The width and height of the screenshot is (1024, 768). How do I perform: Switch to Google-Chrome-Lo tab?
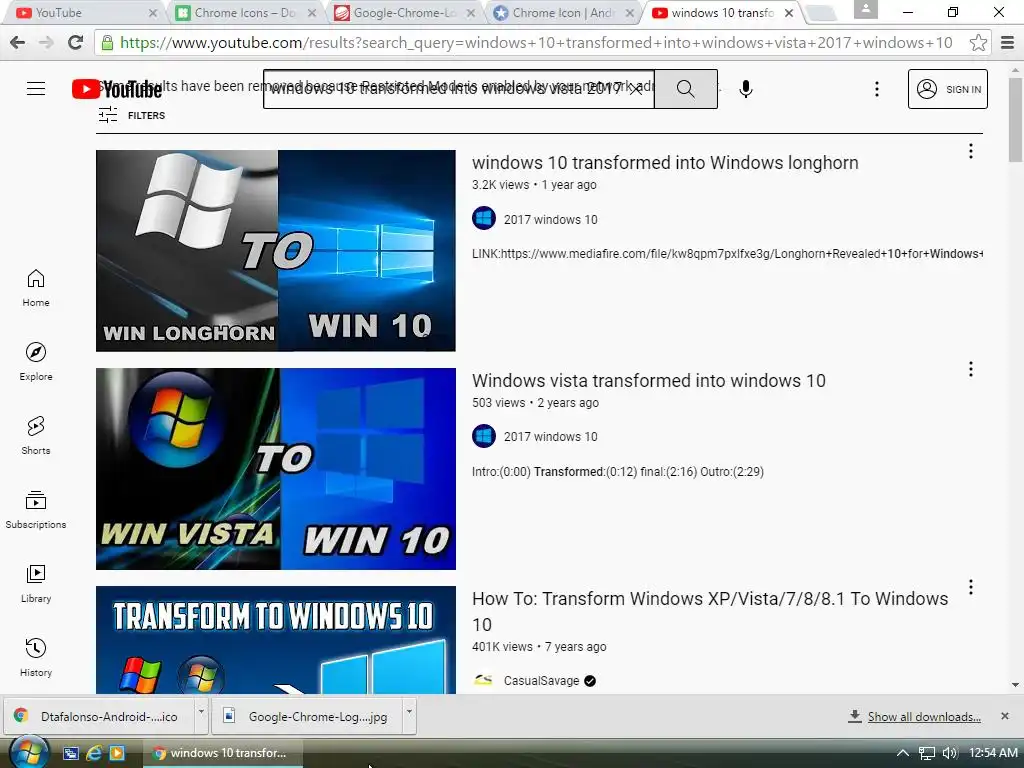point(405,12)
